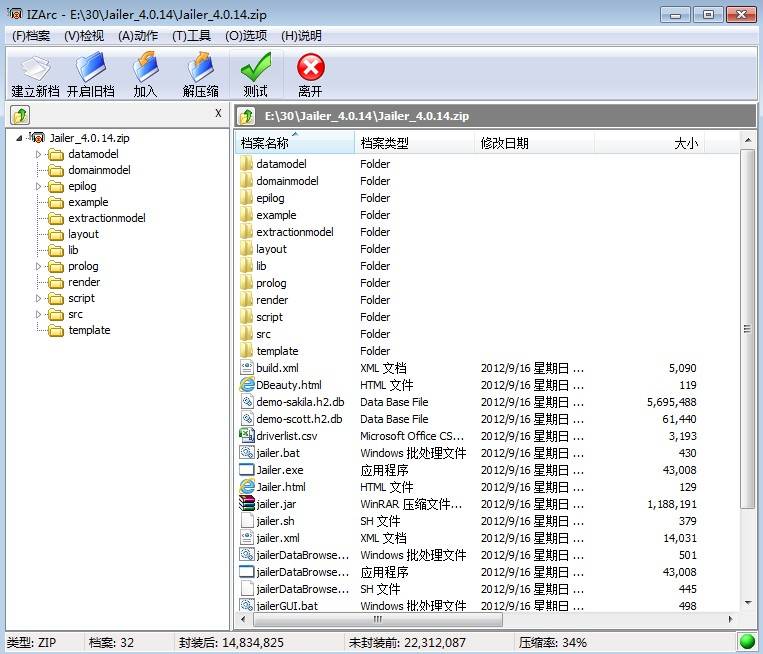Open the (T)工具 menu
Screen dimensions: 763x654
click(191, 35)
